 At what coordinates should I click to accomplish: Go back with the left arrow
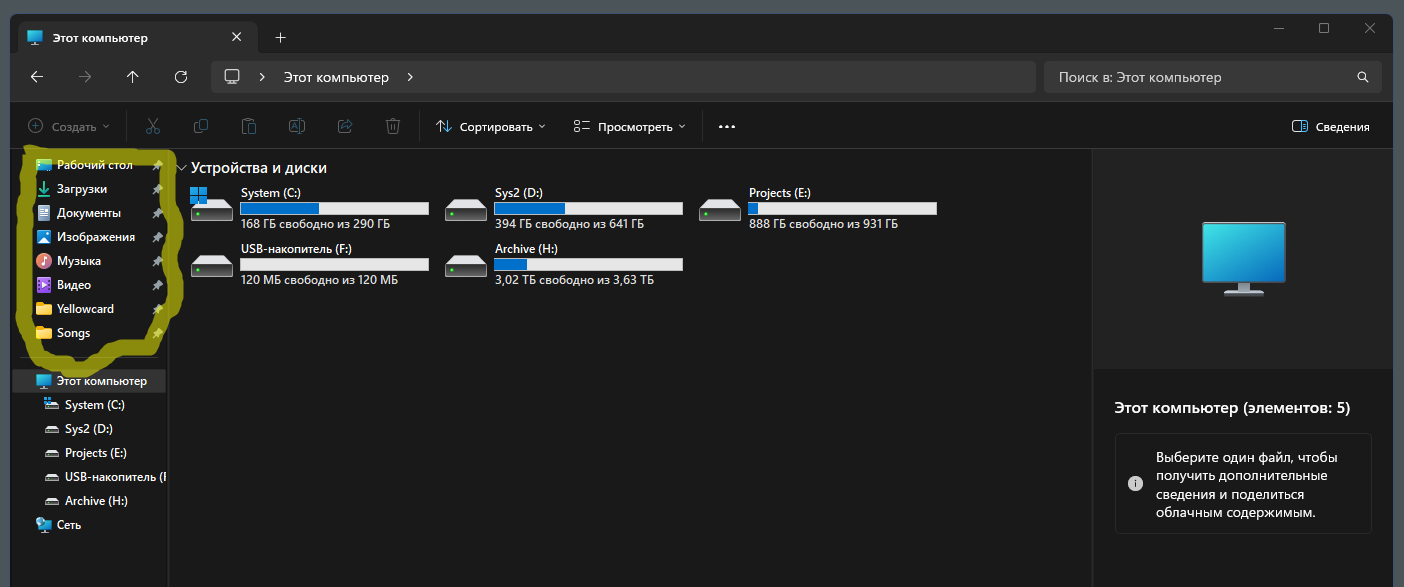pos(37,77)
